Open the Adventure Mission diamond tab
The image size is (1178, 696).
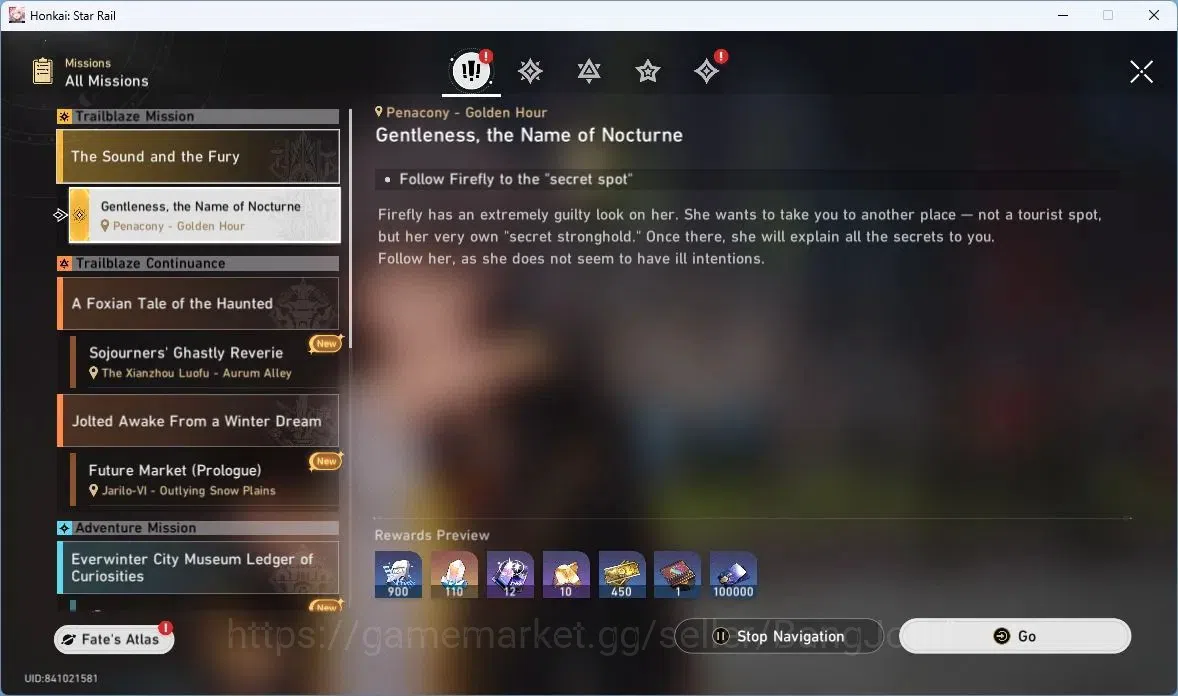pos(706,71)
